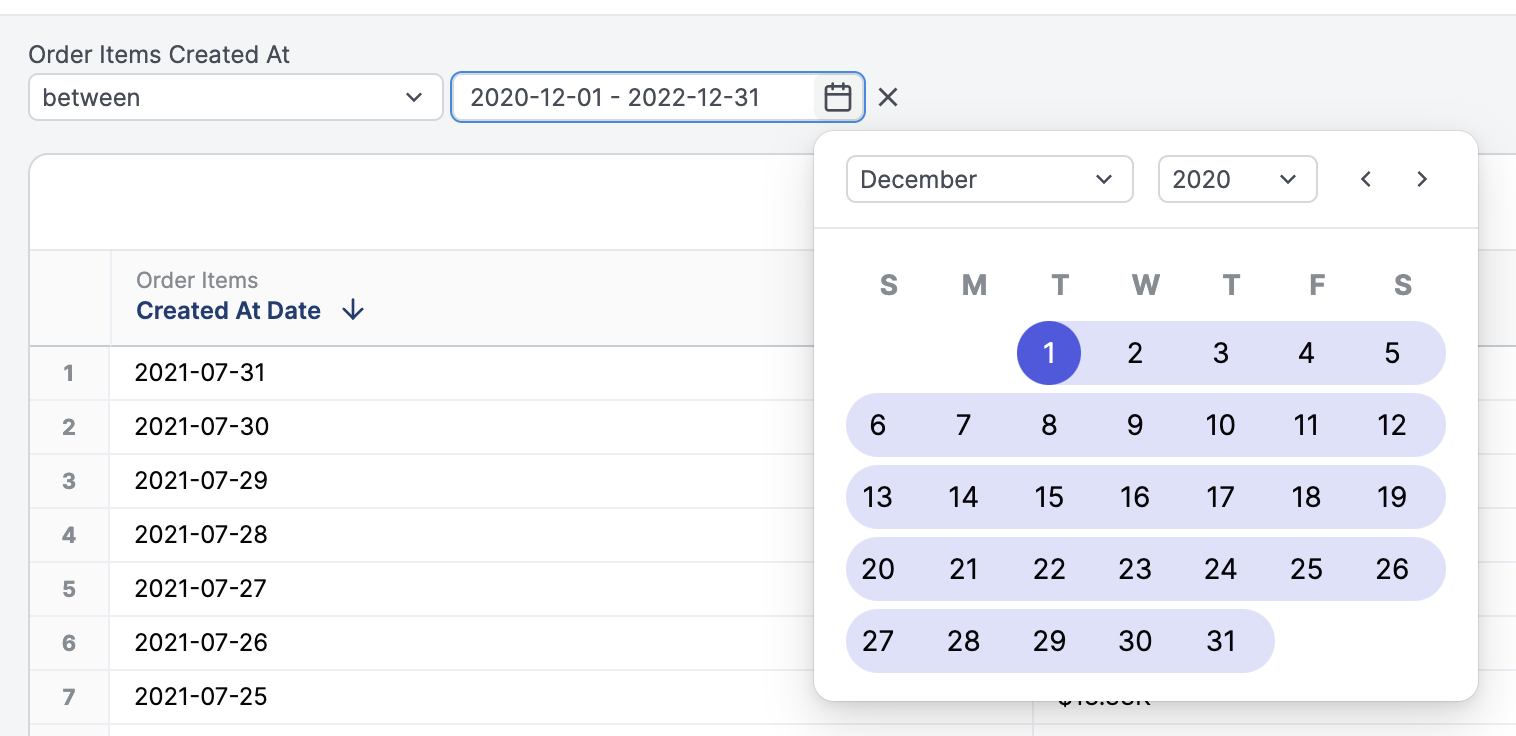Viewport: 1516px width, 736px height.
Task: Select day 25 on the calendar
Action: (1306, 569)
